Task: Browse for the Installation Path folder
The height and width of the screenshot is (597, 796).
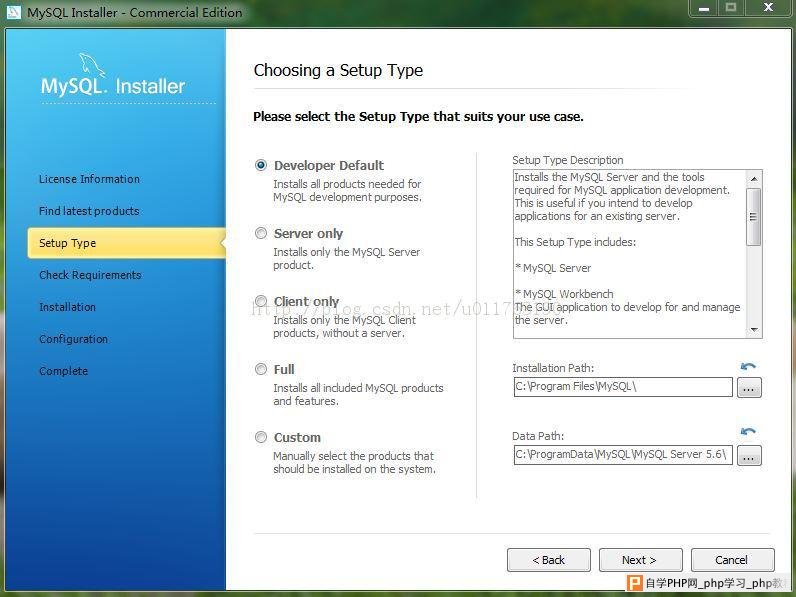Action: 749,388
